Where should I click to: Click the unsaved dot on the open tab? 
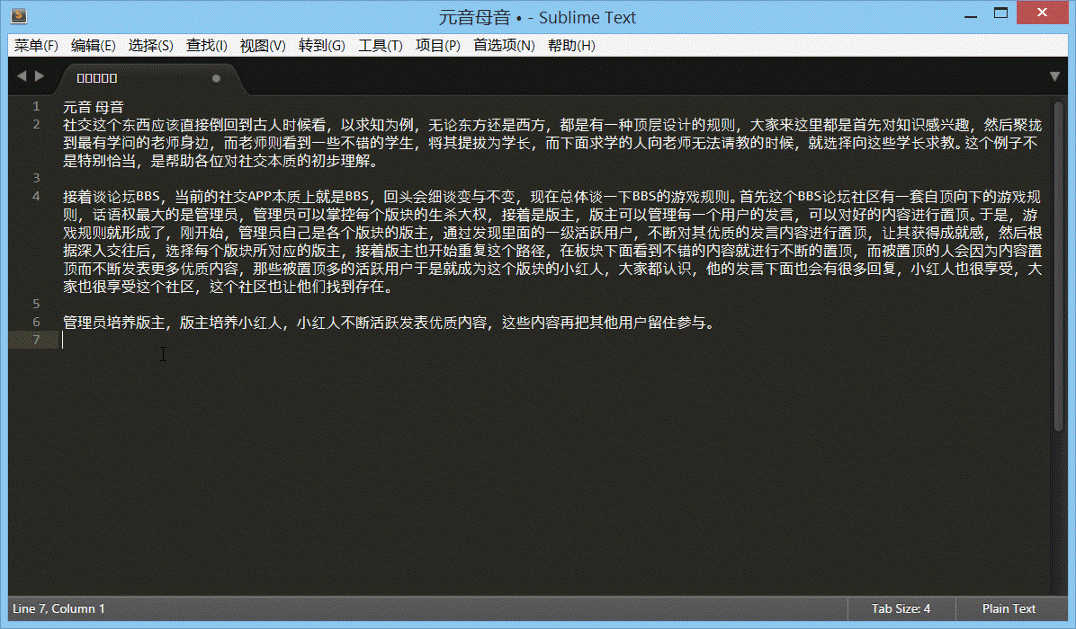(216, 78)
